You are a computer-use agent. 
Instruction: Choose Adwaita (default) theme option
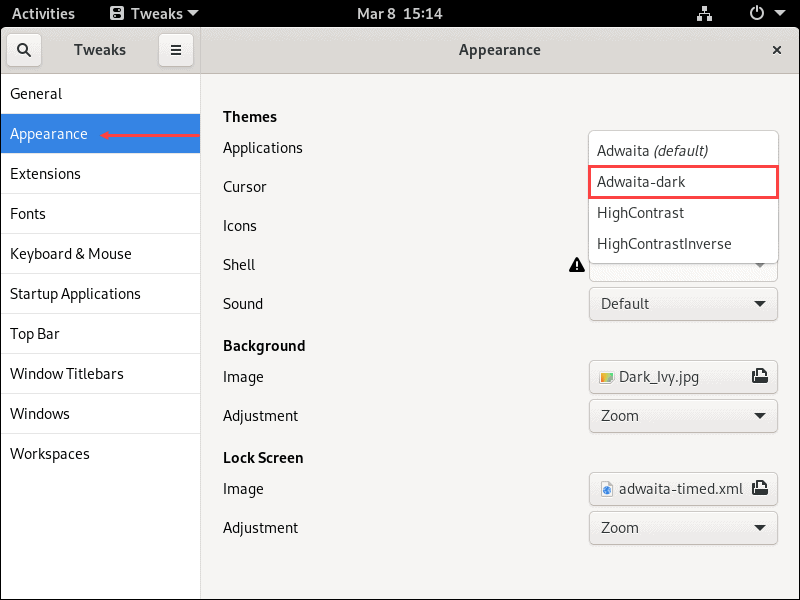point(683,151)
